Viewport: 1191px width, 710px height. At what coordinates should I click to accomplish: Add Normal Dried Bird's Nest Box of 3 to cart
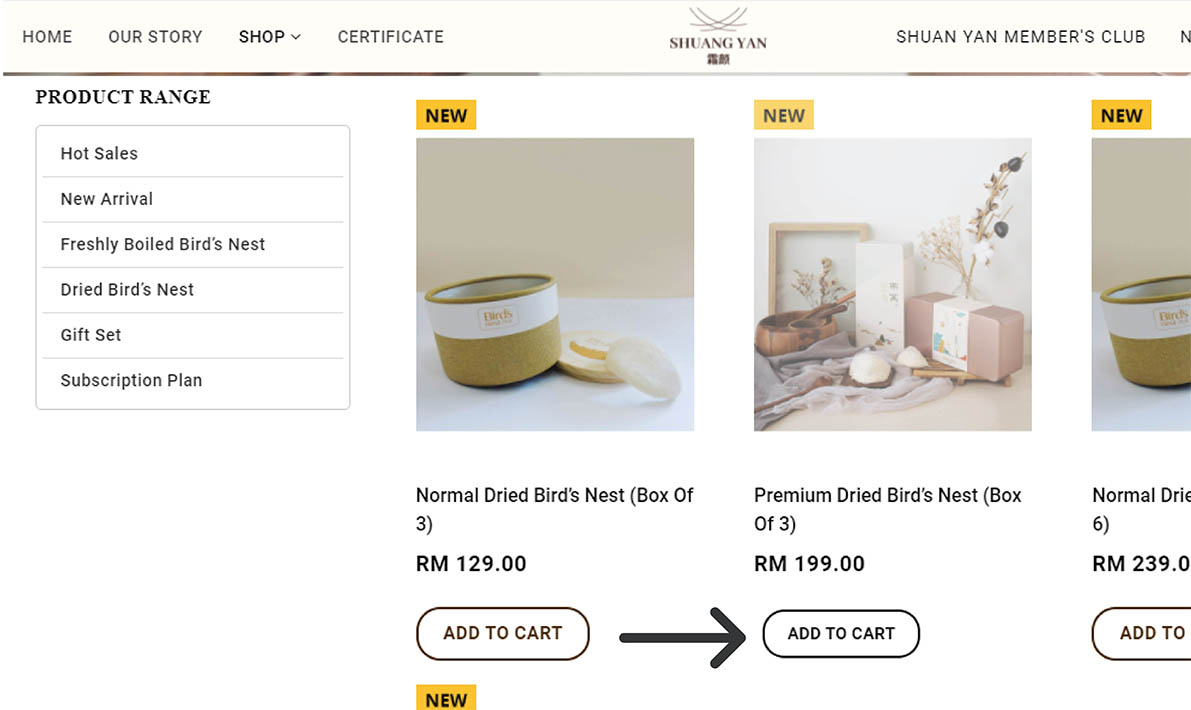pyautogui.click(x=502, y=633)
